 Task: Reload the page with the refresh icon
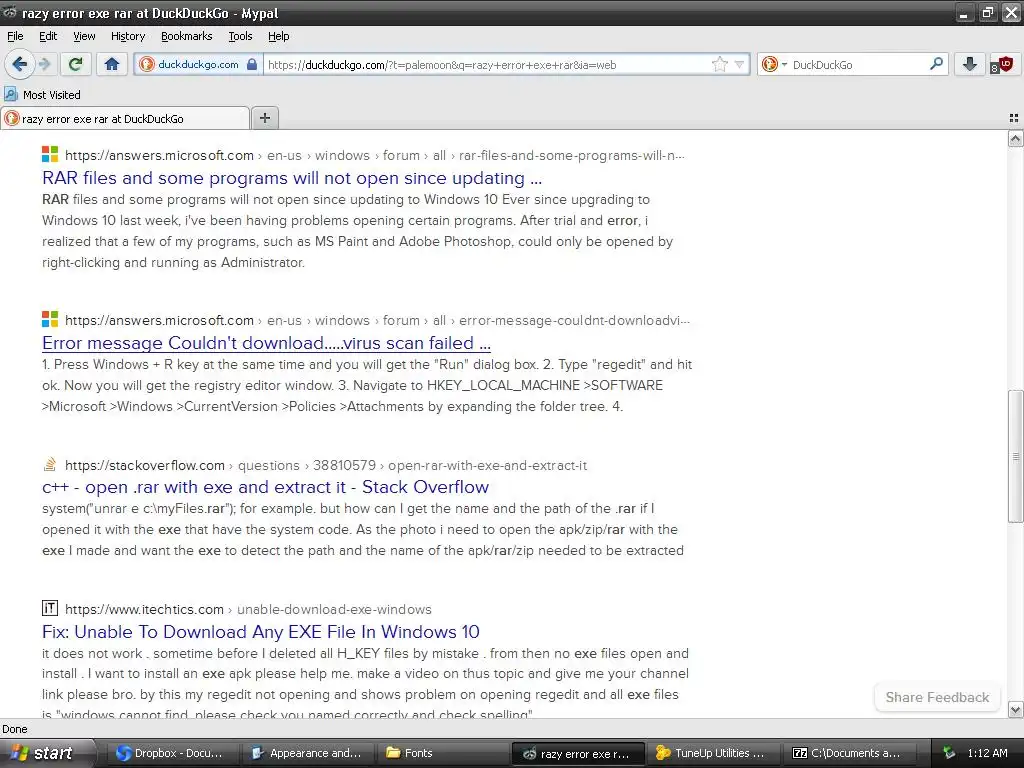click(x=75, y=64)
